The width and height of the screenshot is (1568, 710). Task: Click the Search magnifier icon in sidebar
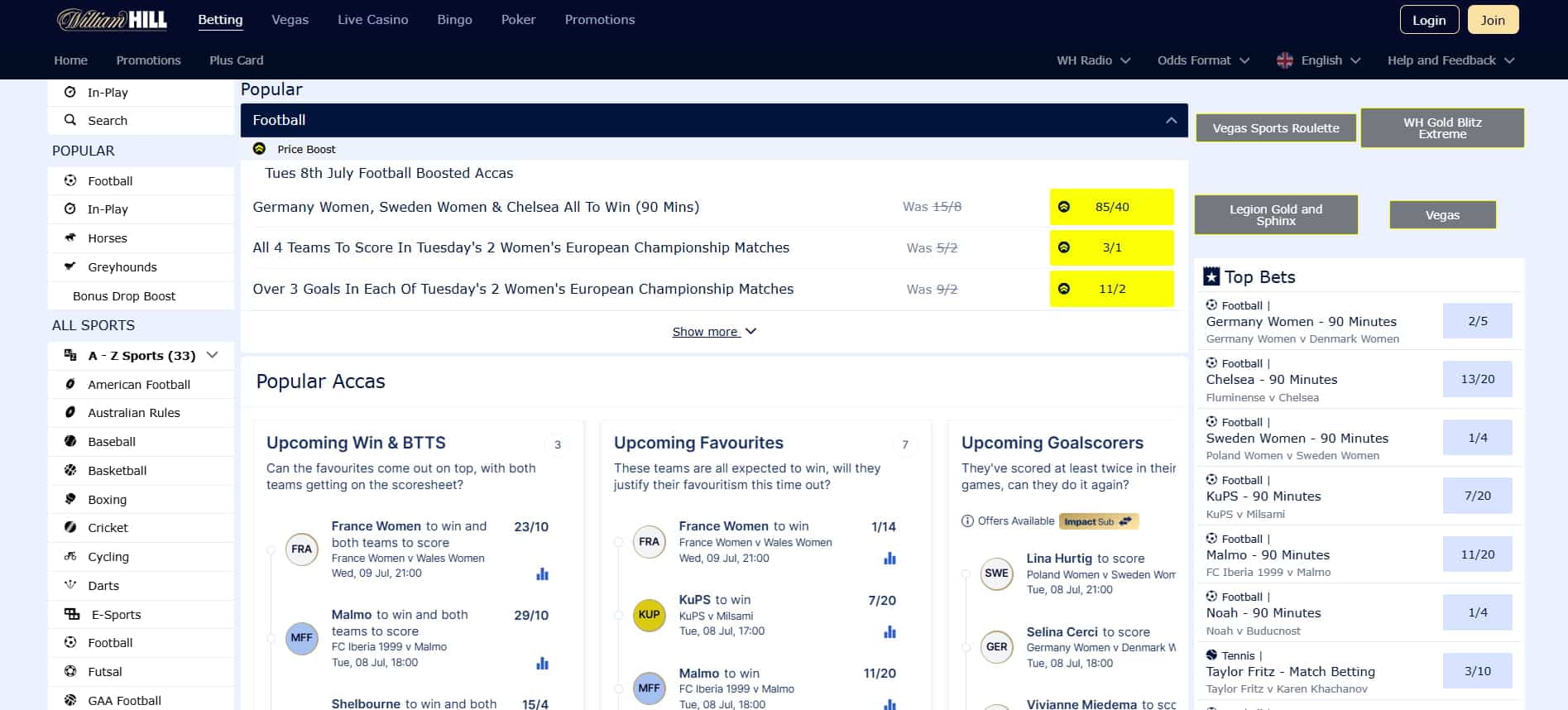70,120
